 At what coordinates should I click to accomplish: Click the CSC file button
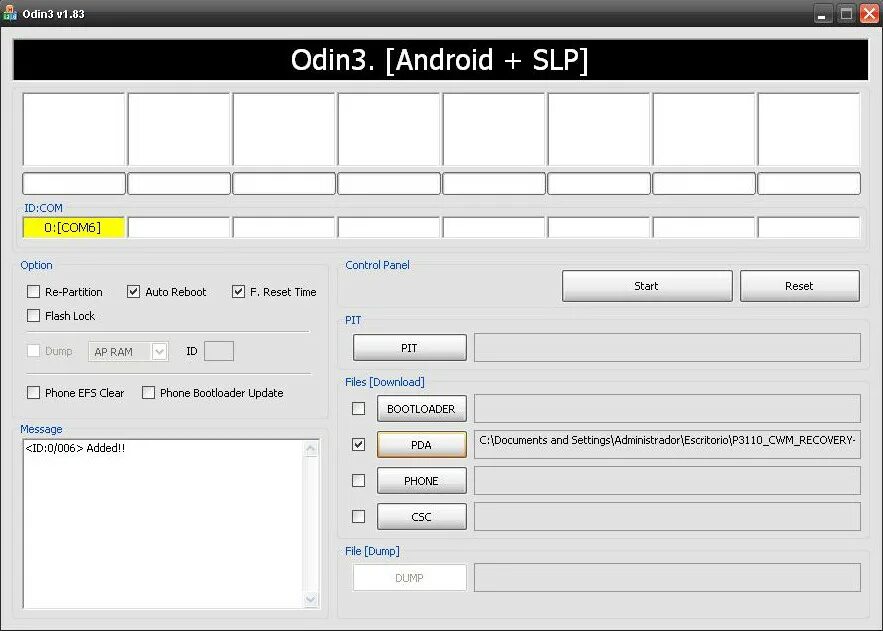[422, 517]
